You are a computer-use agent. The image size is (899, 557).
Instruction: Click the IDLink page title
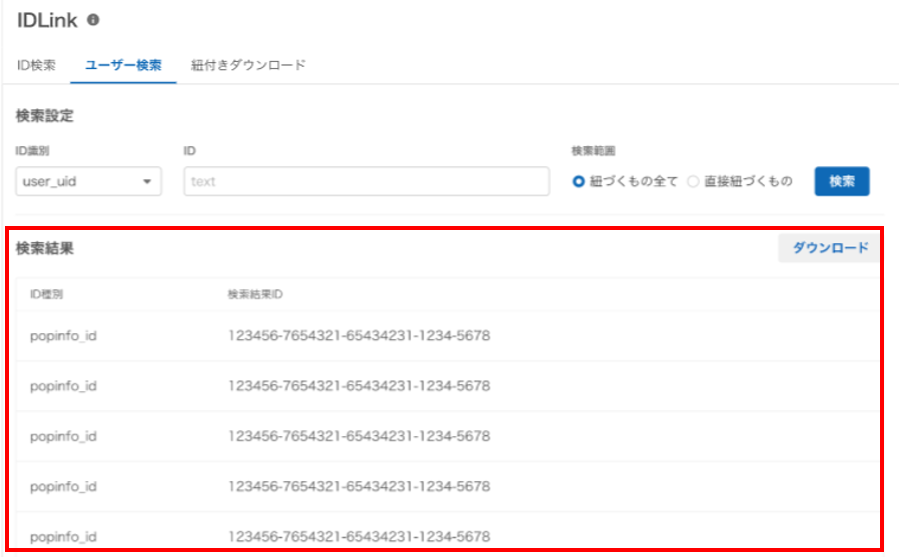pyautogui.click(x=47, y=21)
